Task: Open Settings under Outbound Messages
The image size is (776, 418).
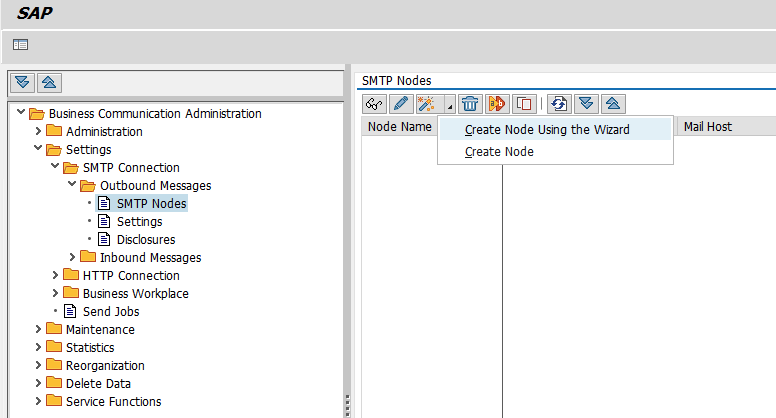Action: [x=140, y=222]
